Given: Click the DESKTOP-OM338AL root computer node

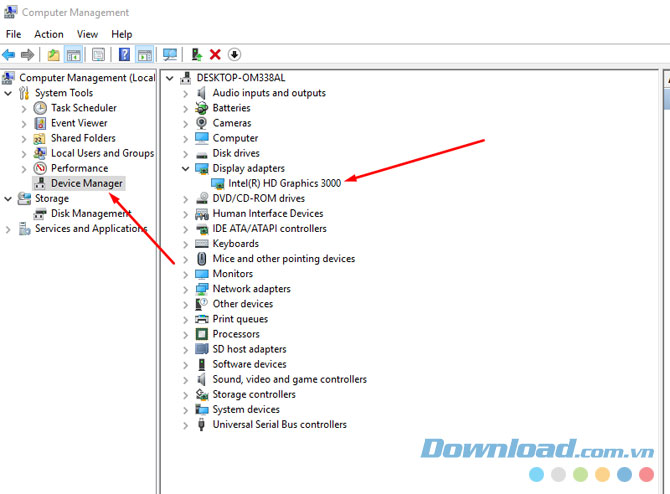Looking at the screenshot, I should [x=240, y=78].
